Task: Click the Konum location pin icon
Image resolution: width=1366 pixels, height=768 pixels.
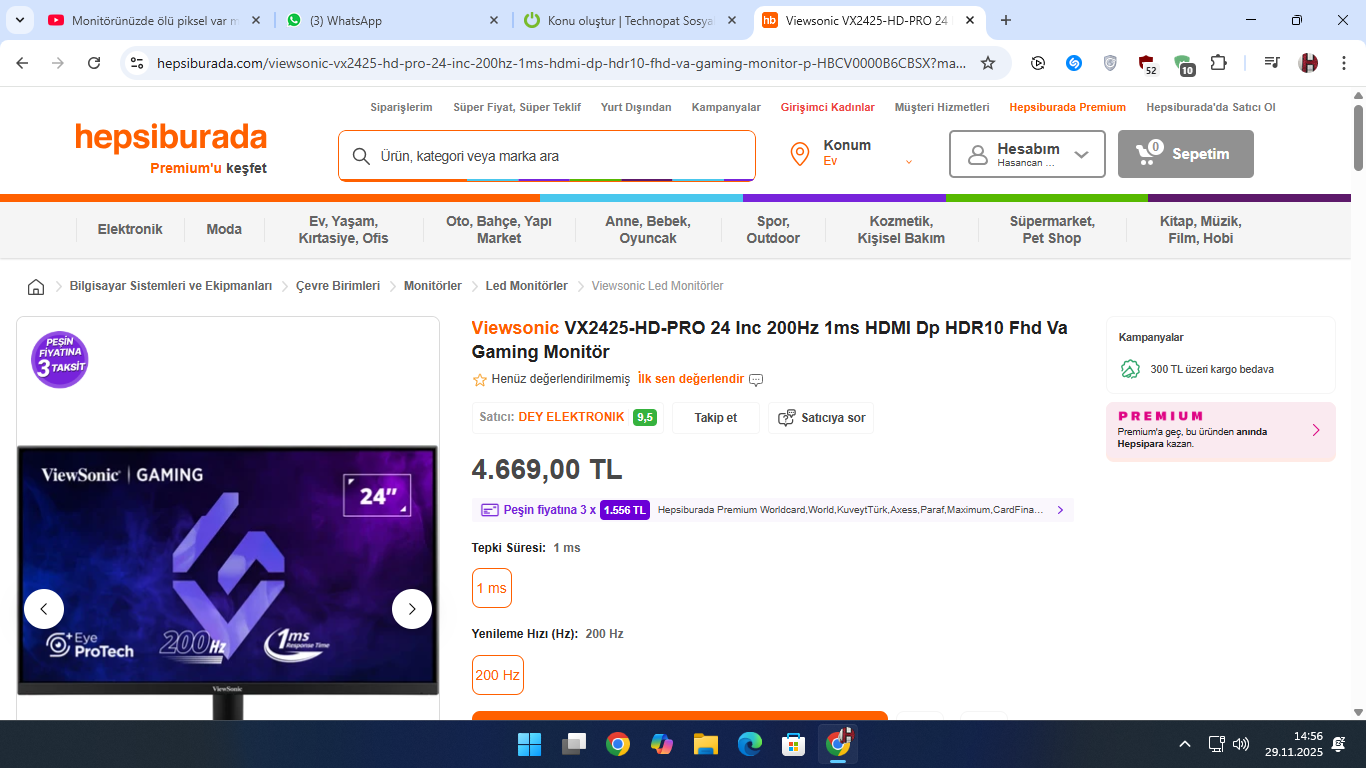Action: coord(799,154)
